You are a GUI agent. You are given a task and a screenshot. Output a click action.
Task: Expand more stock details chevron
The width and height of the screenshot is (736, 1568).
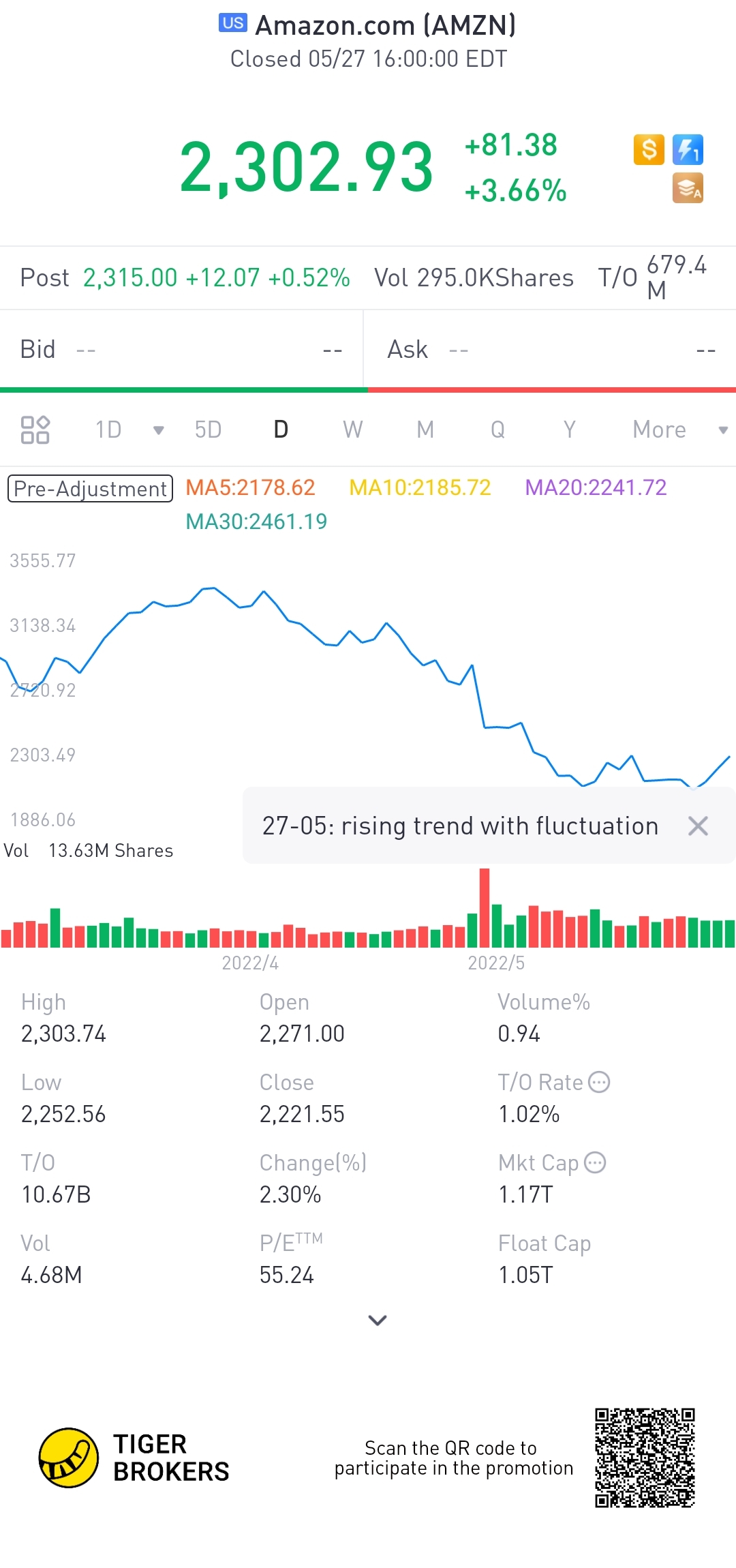coord(377,1321)
